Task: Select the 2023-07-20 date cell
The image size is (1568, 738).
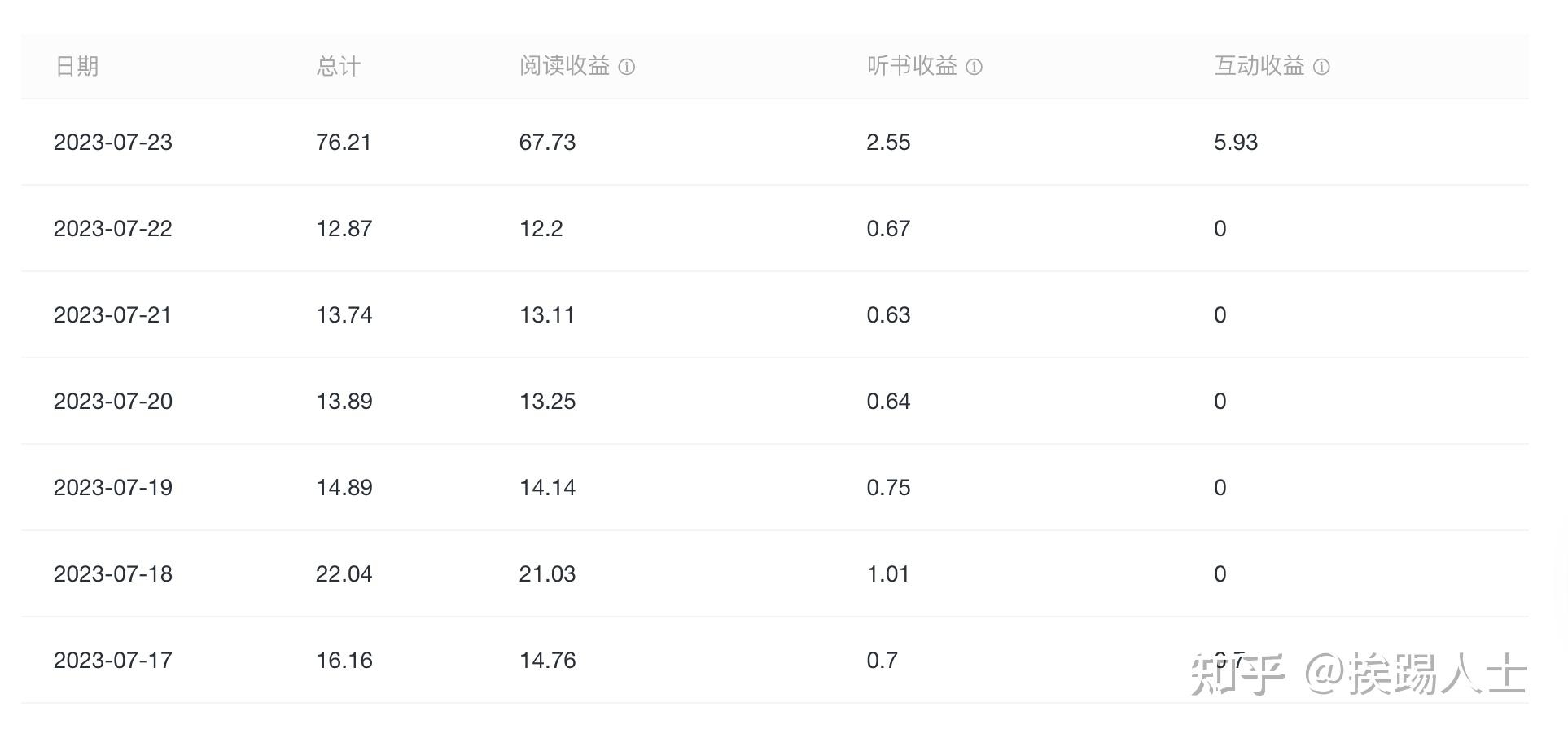Action: (x=113, y=402)
